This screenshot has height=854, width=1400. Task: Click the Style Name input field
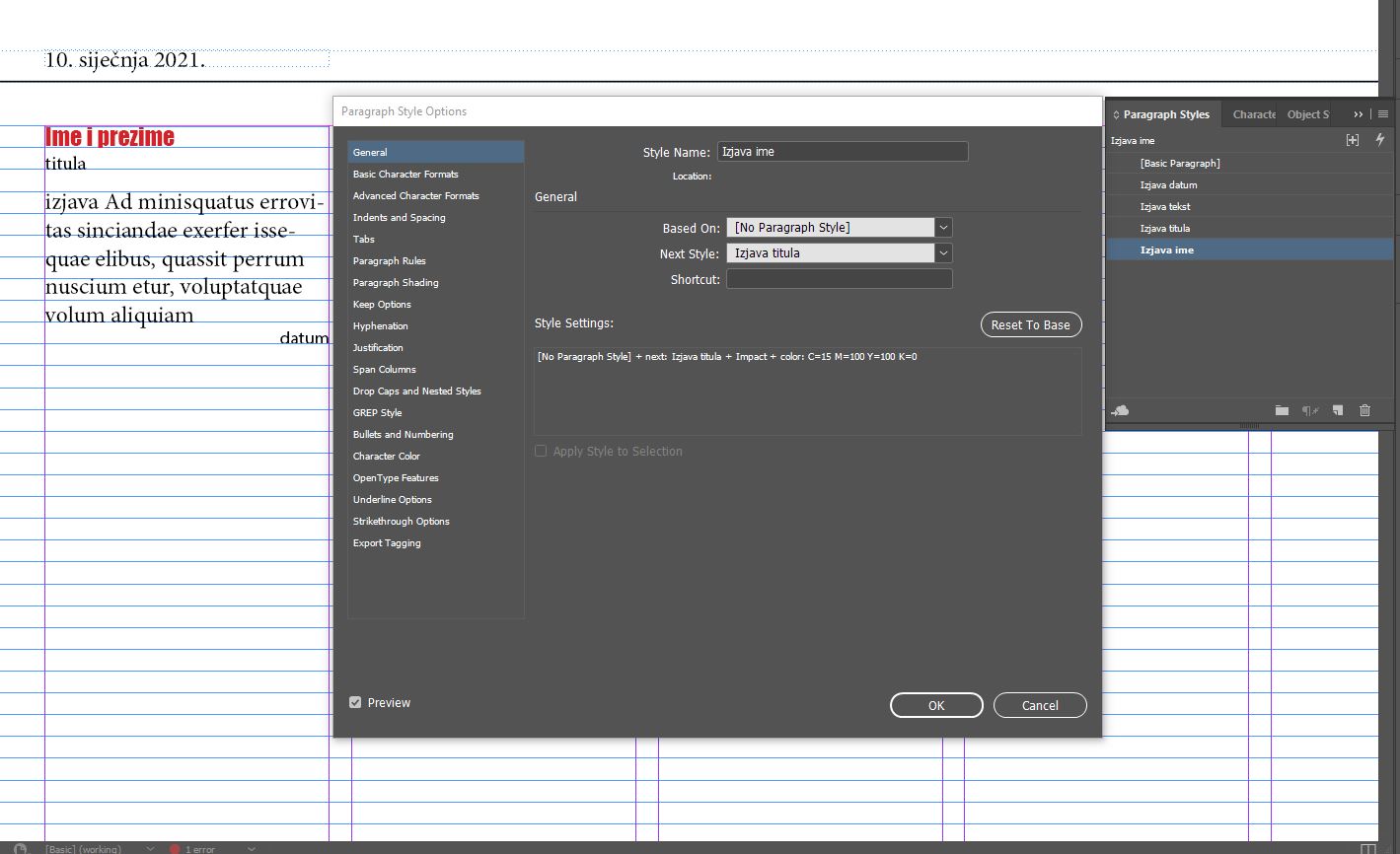tap(843, 152)
